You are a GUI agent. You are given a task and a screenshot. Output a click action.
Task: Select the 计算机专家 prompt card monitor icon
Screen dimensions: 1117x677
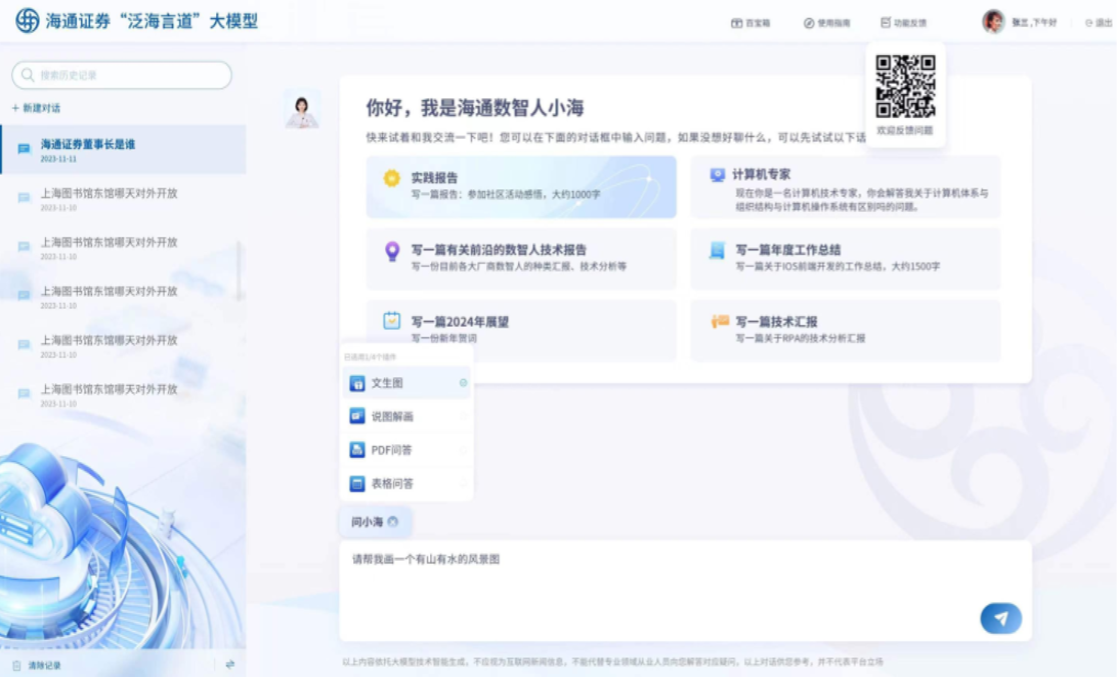pyautogui.click(x=717, y=175)
